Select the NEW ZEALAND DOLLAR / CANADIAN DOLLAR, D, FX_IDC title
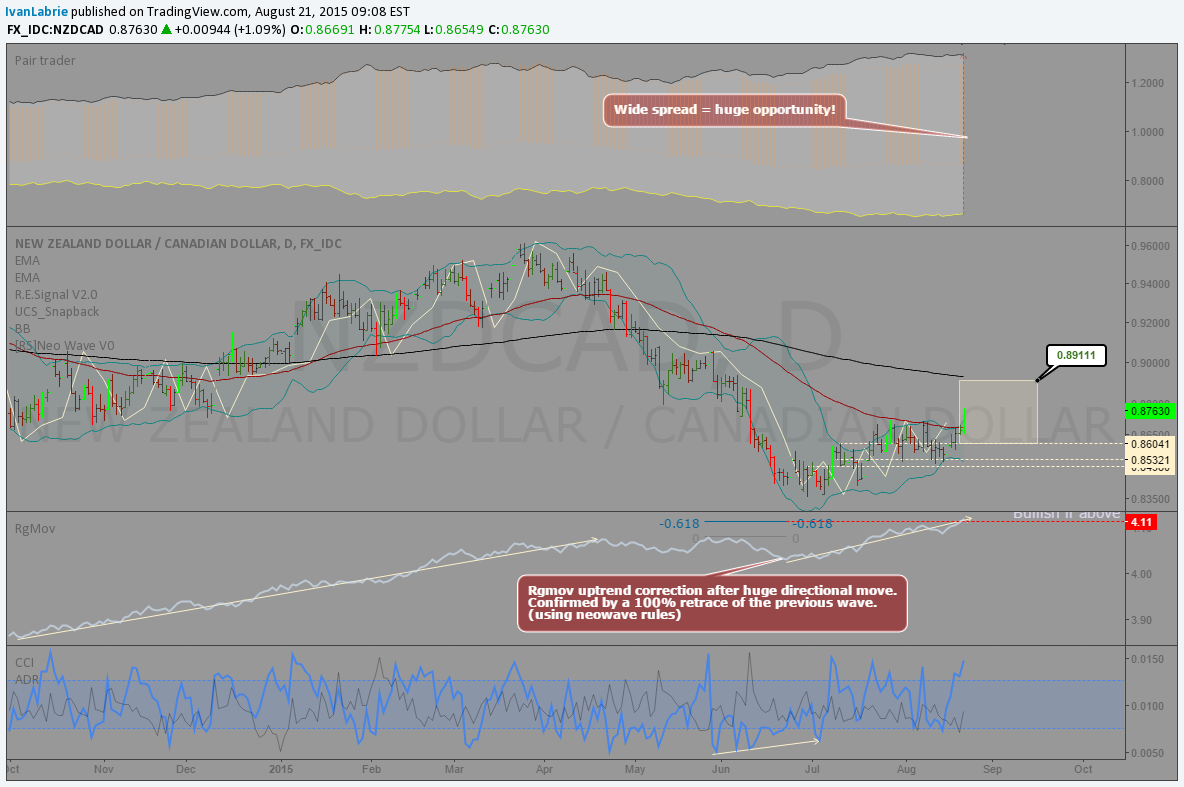1184x787 pixels. [178, 243]
